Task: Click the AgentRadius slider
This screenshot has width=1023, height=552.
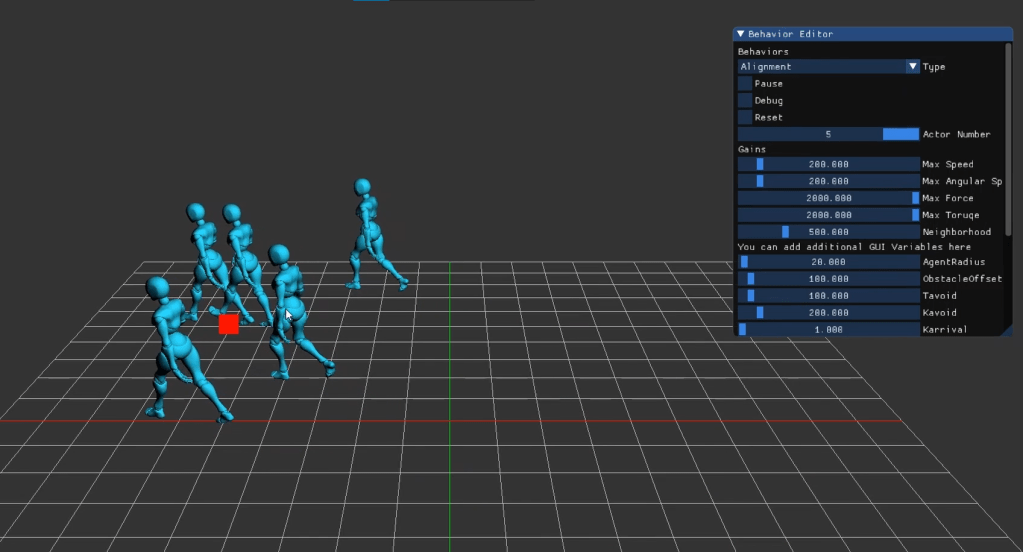Action: [x=828, y=262]
